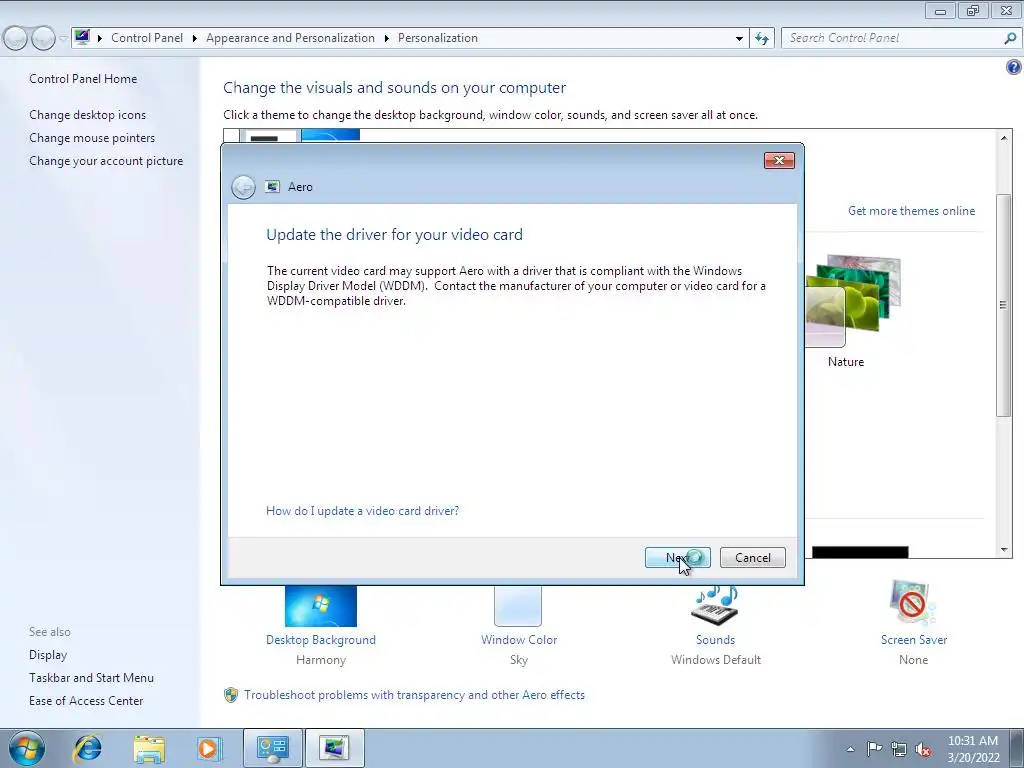The height and width of the screenshot is (768, 1024).
Task: Open Ease of Access Center link
Action: pos(86,701)
